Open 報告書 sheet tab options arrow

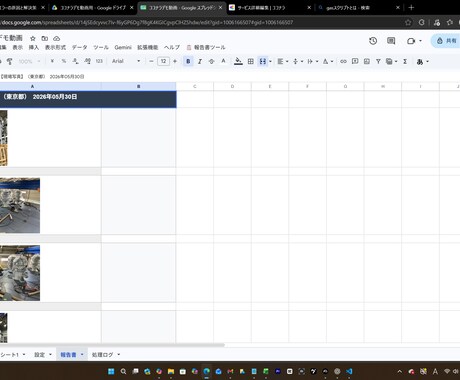(82, 355)
